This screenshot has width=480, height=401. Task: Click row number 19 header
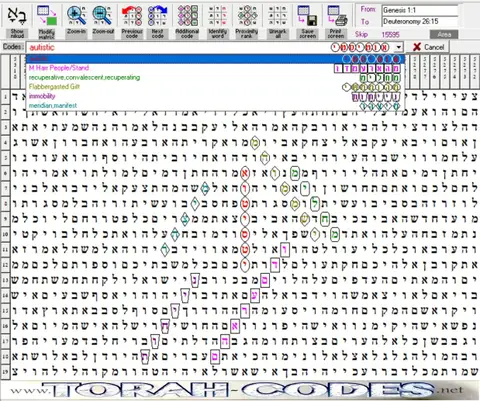(5, 371)
